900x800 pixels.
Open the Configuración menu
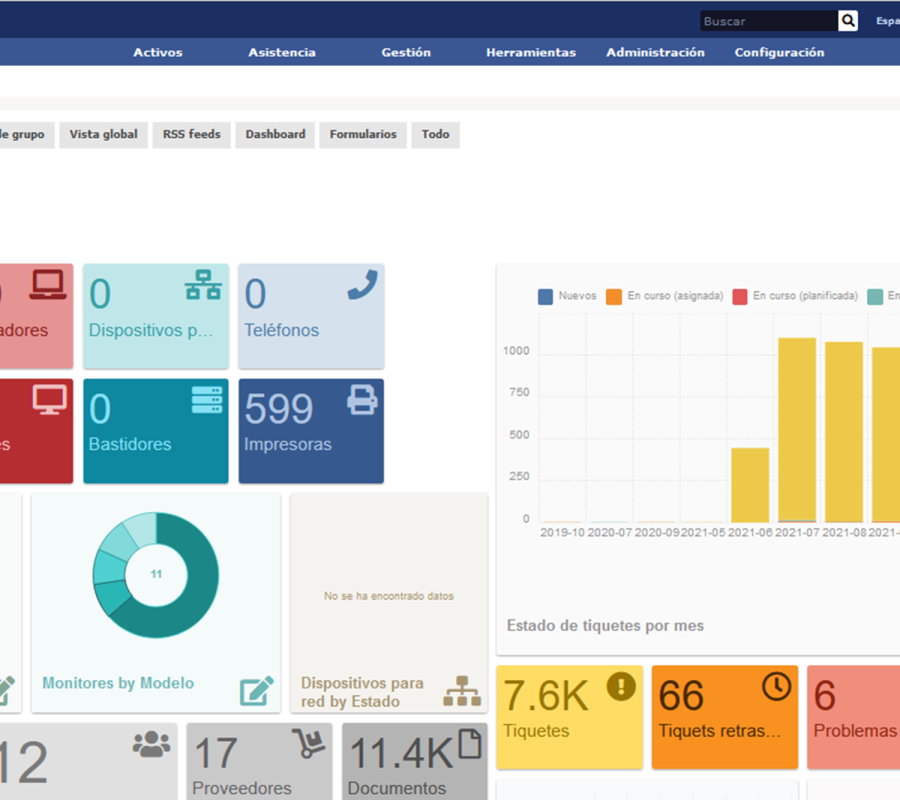click(779, 52)
